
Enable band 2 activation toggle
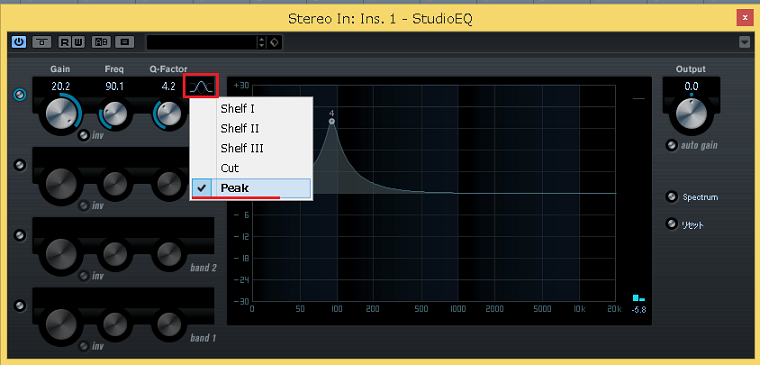[x=19, y=236]
